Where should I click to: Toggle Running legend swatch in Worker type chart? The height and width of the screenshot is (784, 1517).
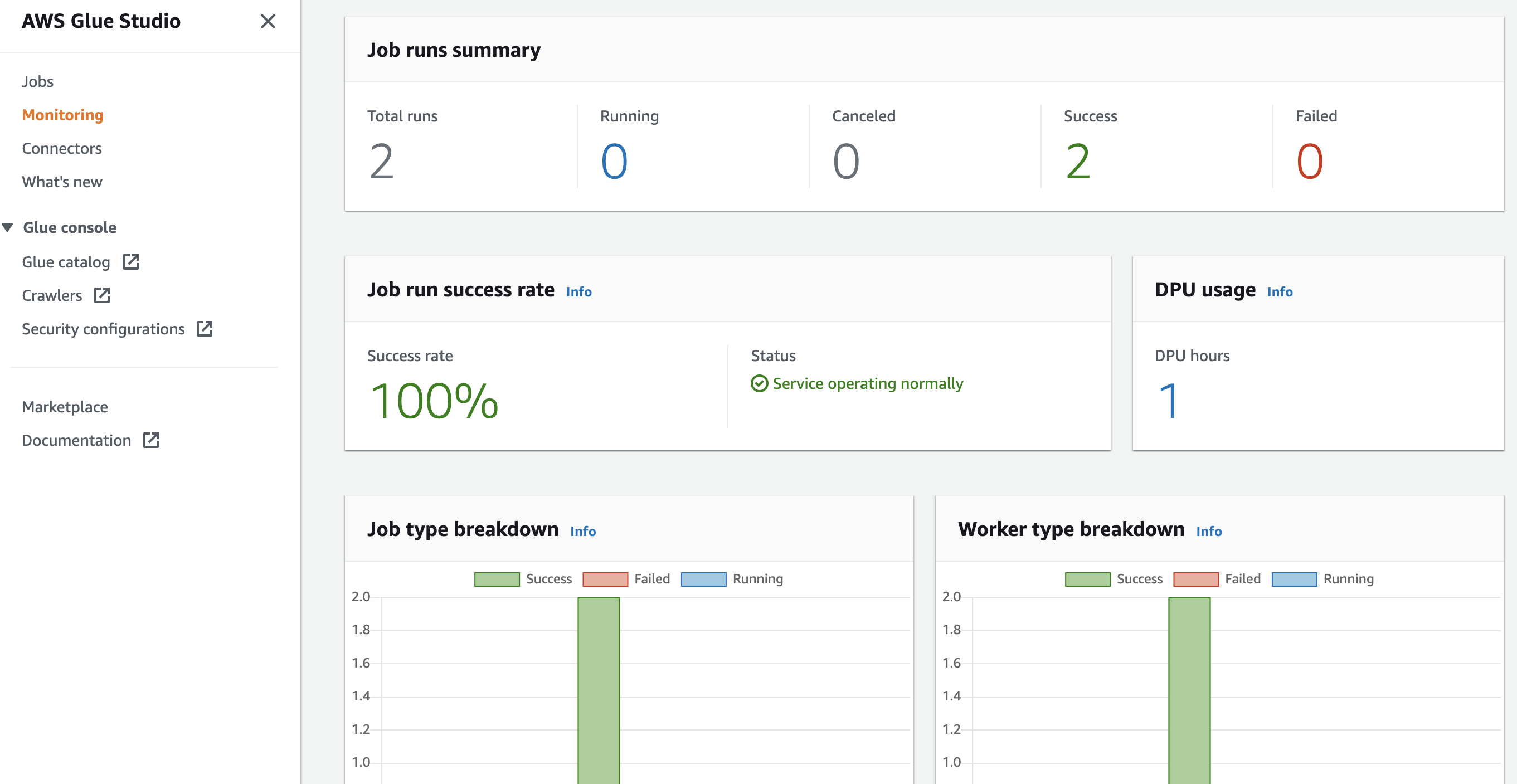(x=1294, y=579)
